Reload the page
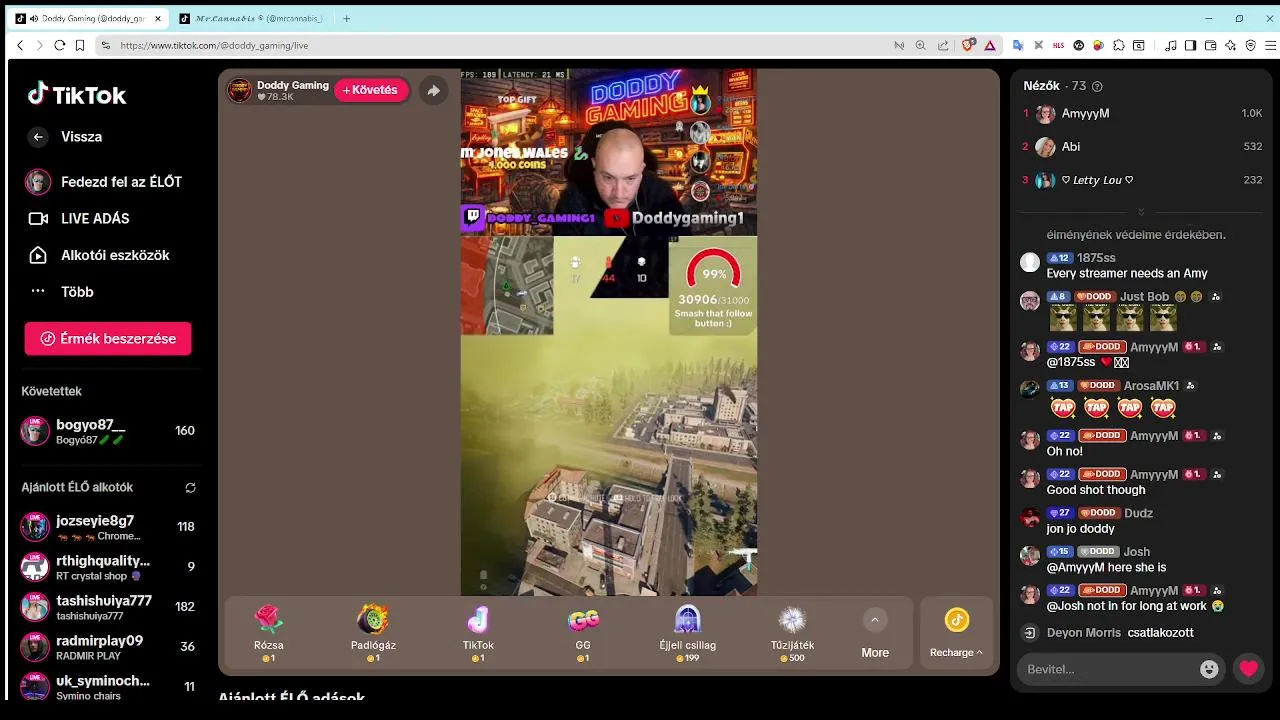 (59, 45)
